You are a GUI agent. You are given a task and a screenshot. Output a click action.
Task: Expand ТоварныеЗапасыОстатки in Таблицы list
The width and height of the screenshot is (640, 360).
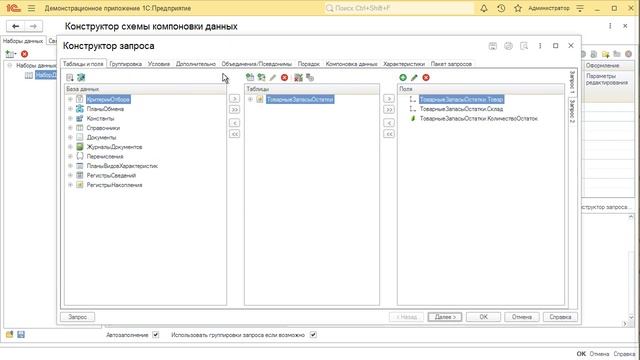click(250, 99)
